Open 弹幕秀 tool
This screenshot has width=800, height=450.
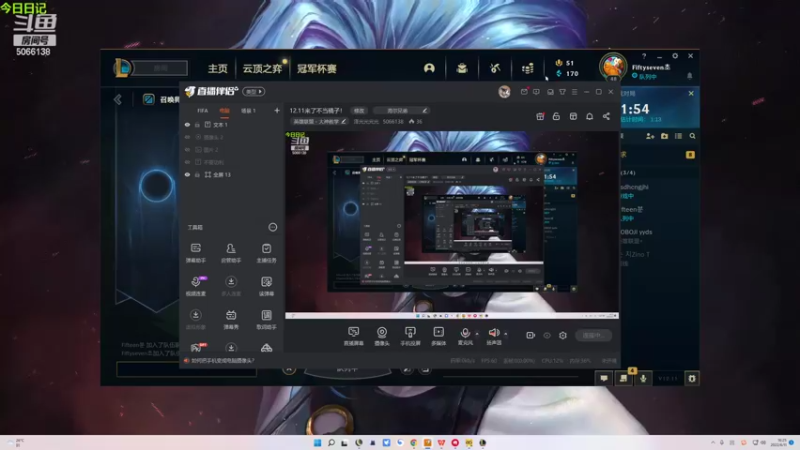coord(231,319)
